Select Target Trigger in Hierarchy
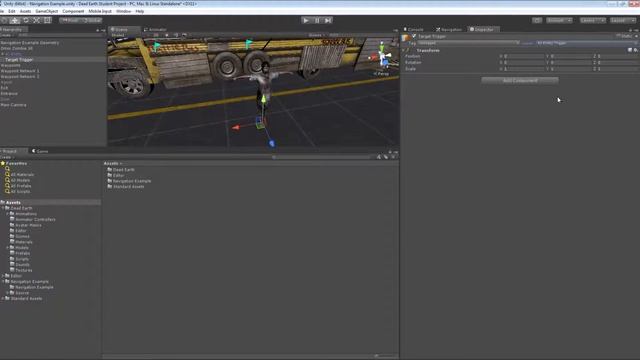Image resolution: width=640 pixels, height=360 pixels. click(x=19, y=60)
